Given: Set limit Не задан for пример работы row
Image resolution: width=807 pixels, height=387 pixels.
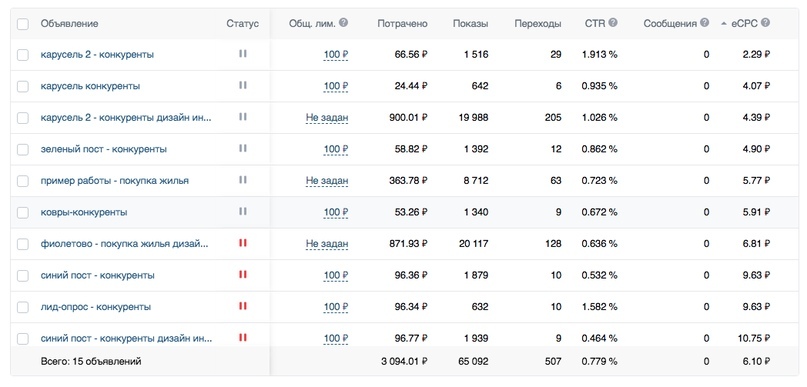Looking at the screenshot, I should [x=327, y=181].
